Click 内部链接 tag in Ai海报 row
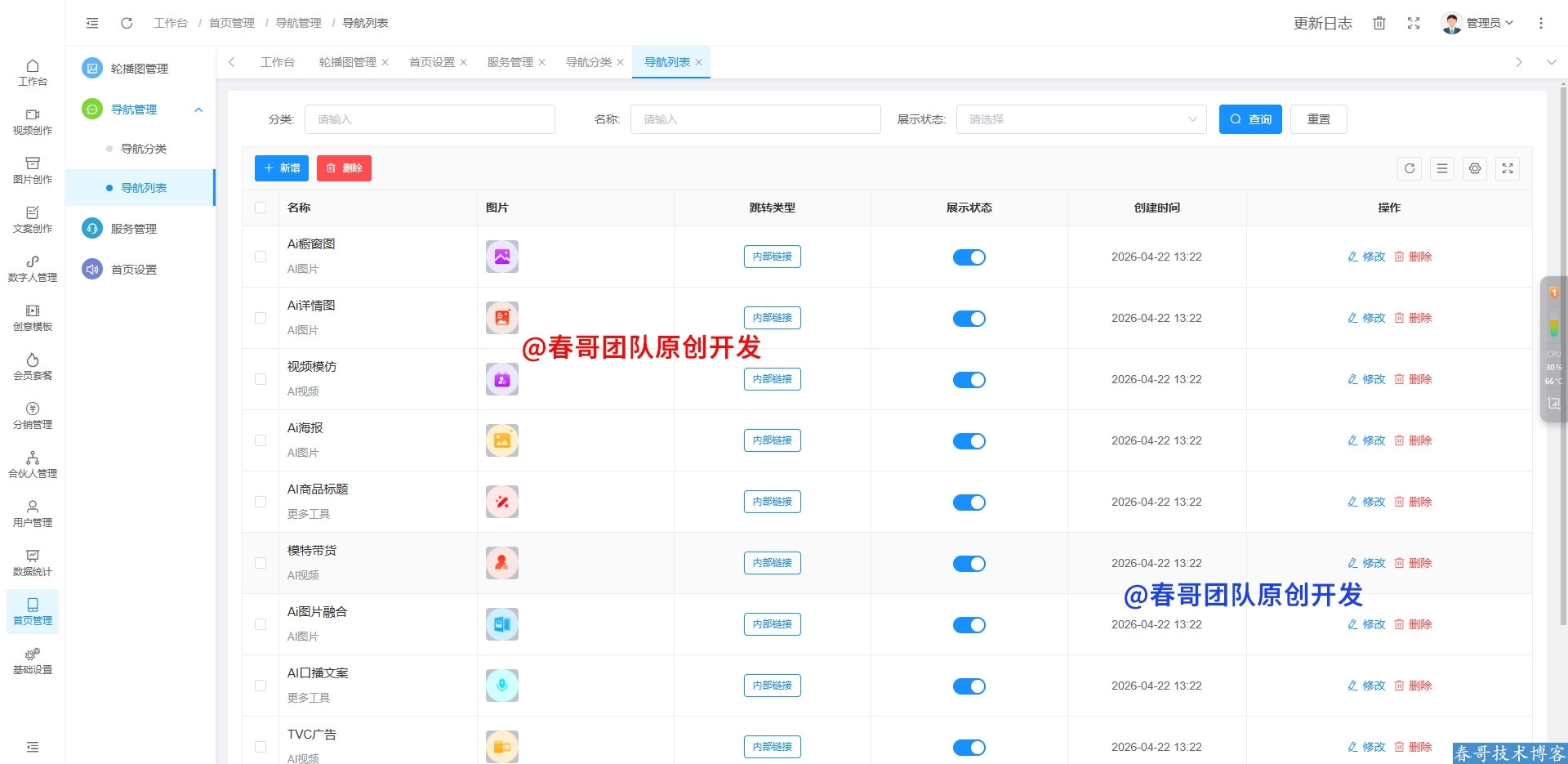 [x=773, y=440]
